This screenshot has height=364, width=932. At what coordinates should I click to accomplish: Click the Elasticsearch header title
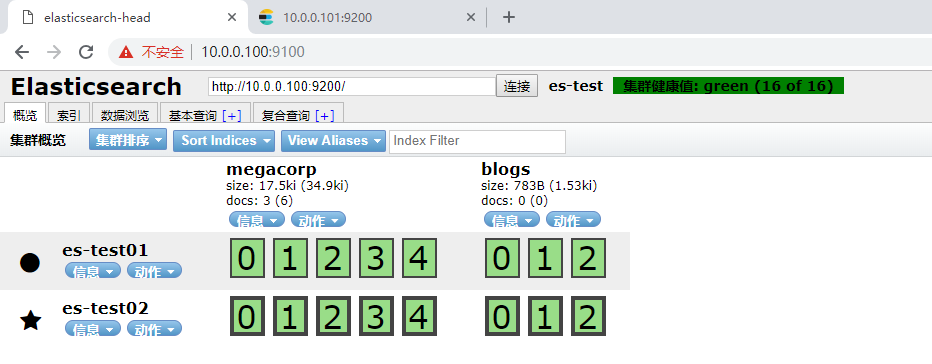tap(96, 87)
